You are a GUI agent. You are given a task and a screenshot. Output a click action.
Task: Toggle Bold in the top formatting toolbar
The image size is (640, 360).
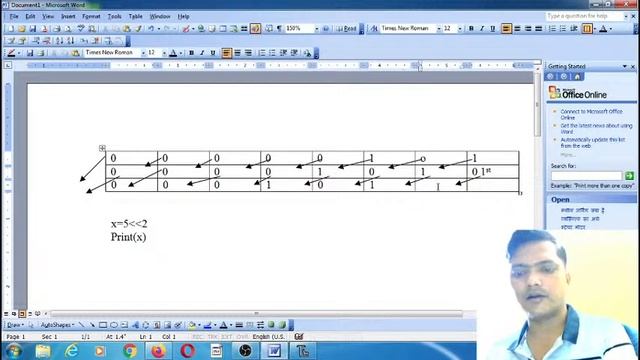[x=471, y=29]
